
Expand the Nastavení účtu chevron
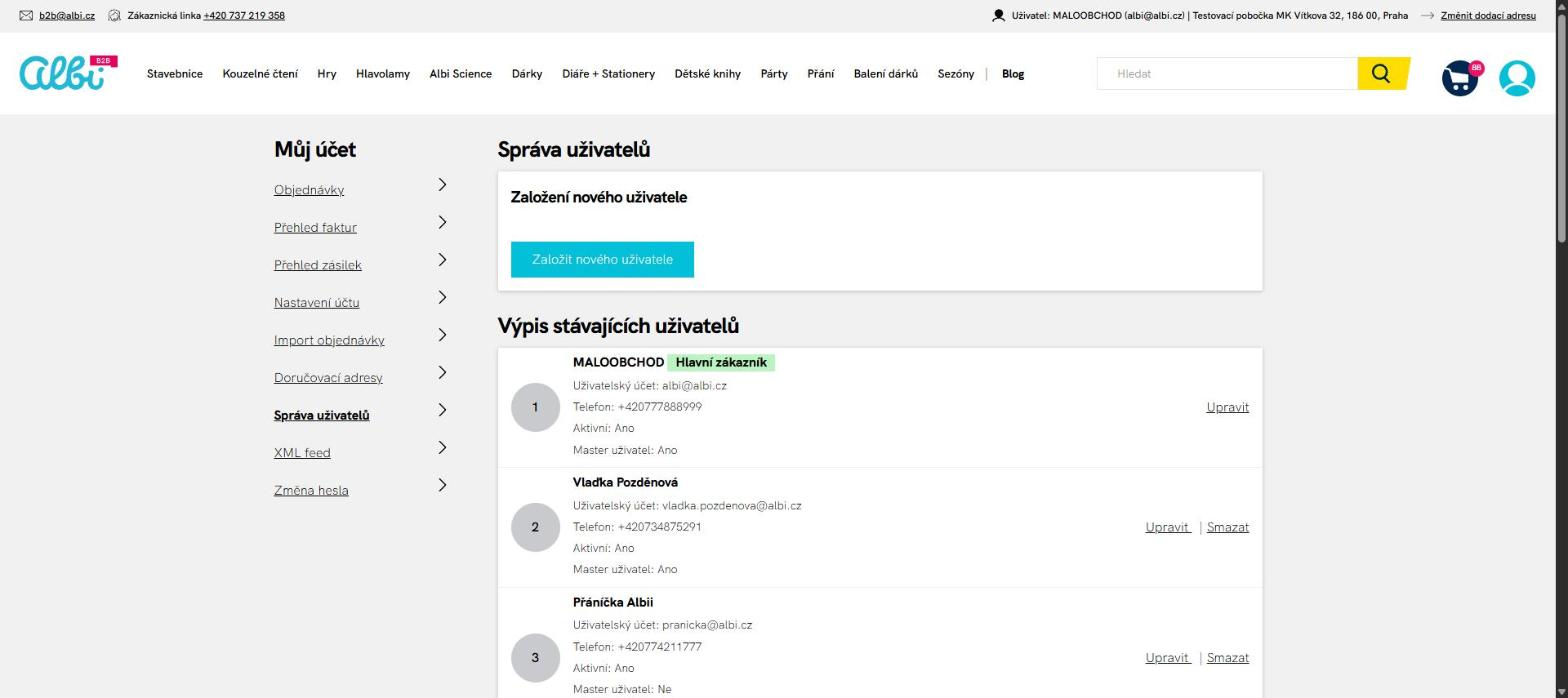click(442, 297)
